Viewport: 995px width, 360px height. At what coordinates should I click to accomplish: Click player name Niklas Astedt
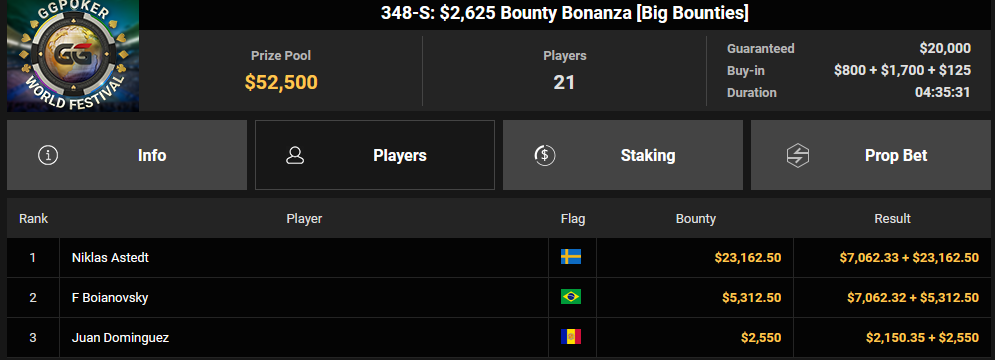pyautogui.click(x=110, y=258)
